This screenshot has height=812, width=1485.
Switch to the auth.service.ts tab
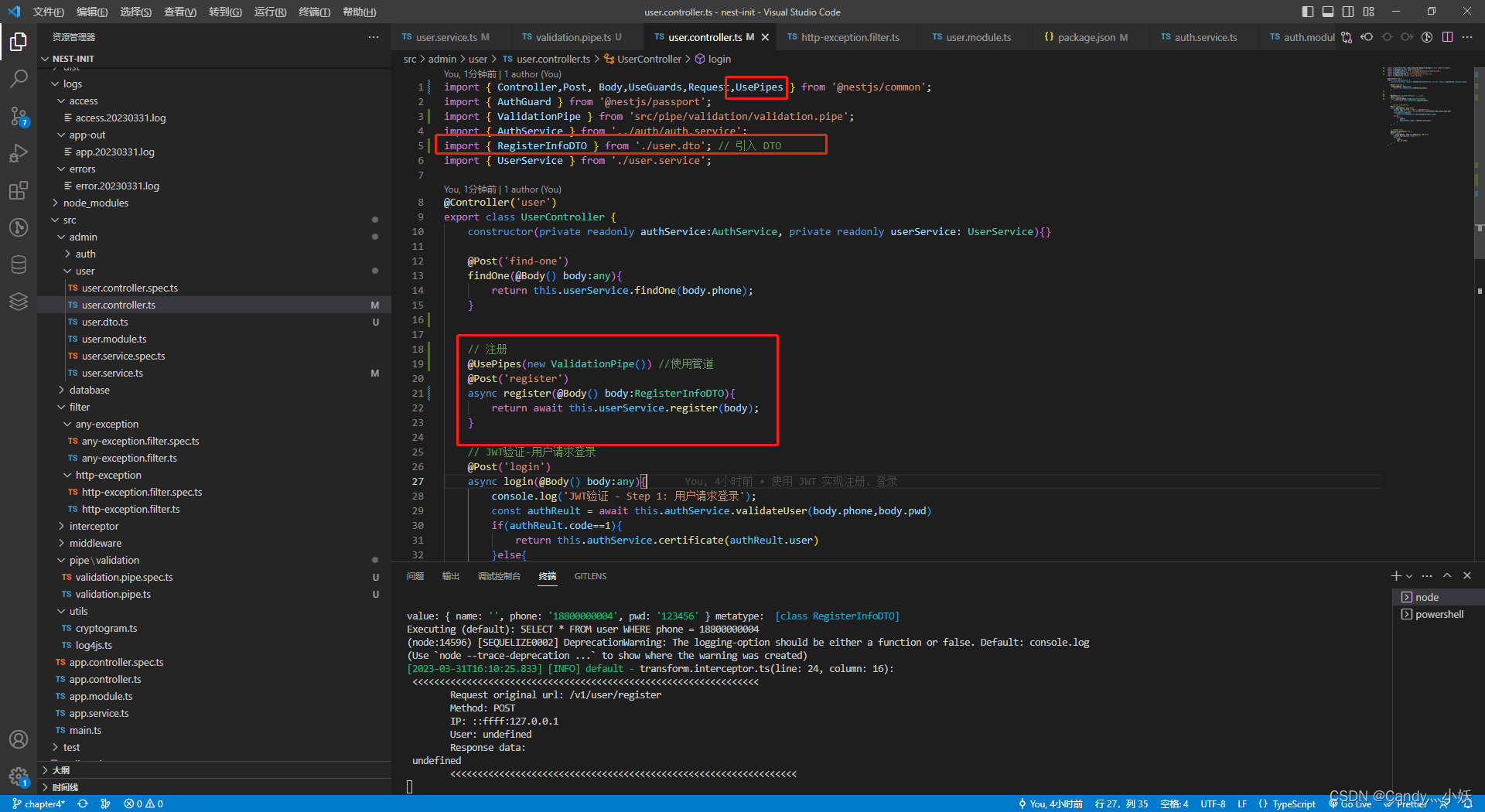coord(1202,36)
